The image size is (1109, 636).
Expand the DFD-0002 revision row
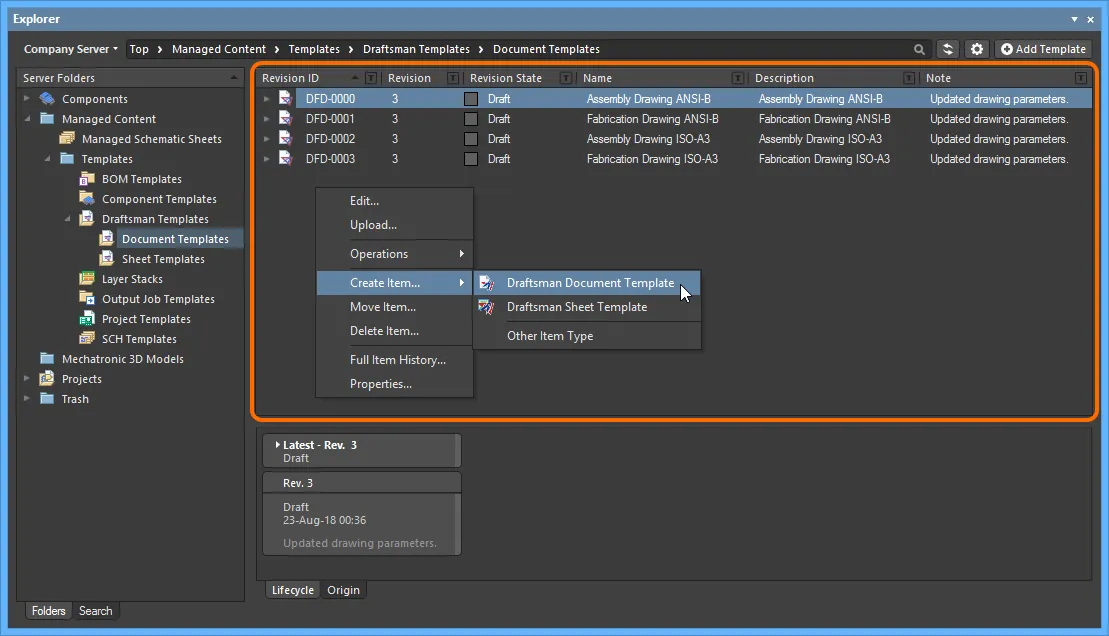tap(267, 139)
